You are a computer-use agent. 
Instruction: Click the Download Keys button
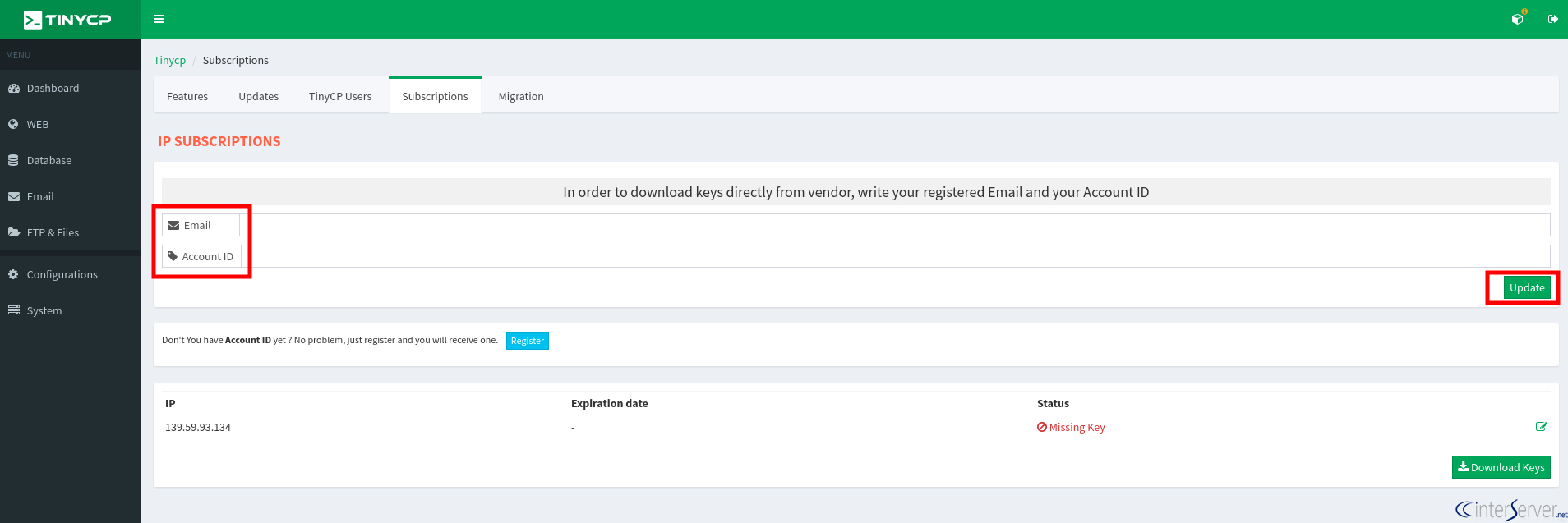[1501, 467]
